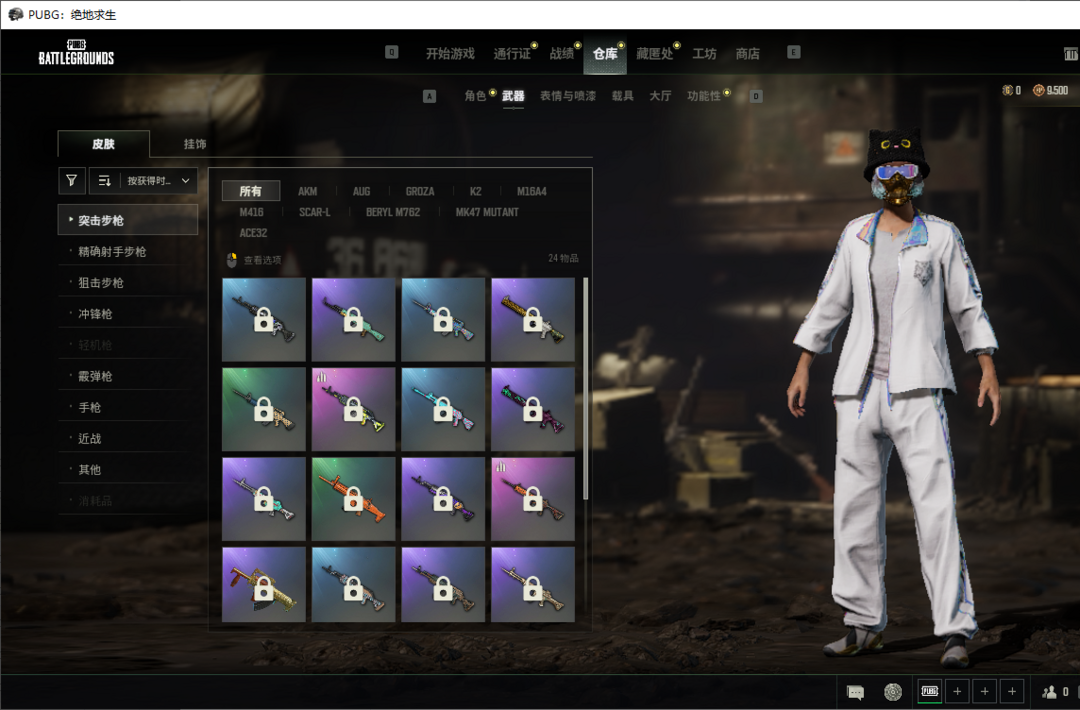Click the E key hint after 商店

click(x=793, y=52)
